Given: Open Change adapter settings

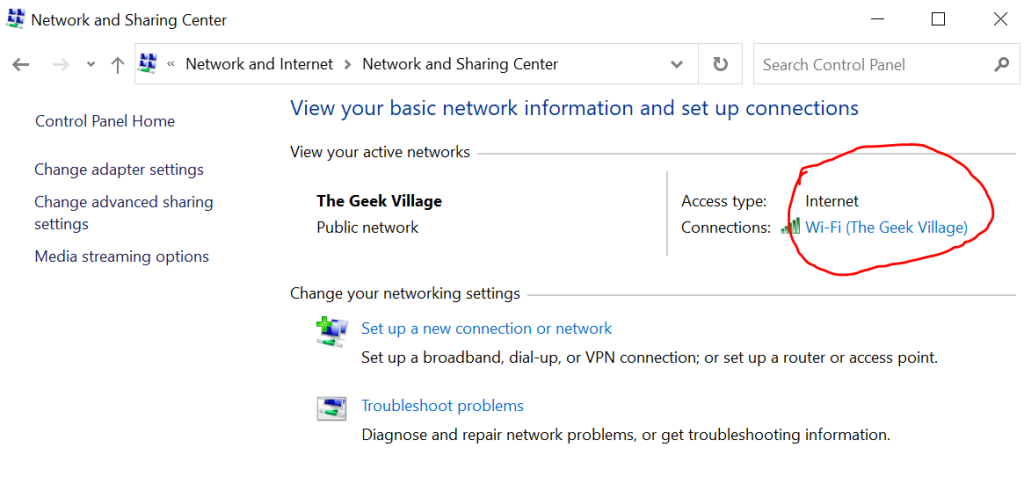Looking at the screenshot, I should tap(119, 169).
